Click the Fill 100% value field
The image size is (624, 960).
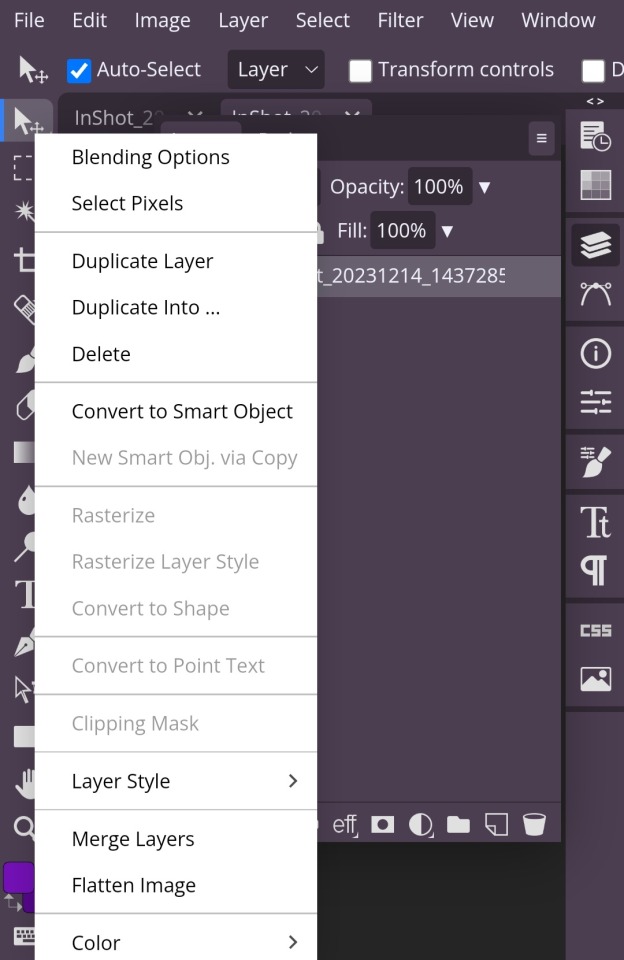pos(403,231)
